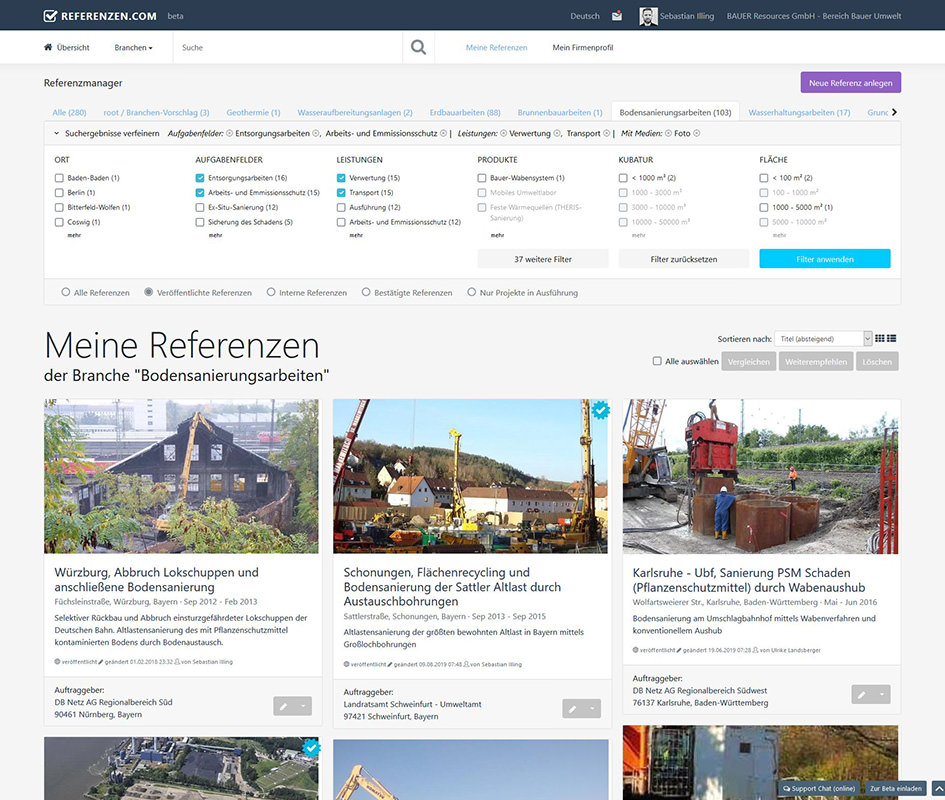Image resolution: width=945 pixels, height=800 pixels.
Task: Open the Mein Firmenprofil menu item
Action: (584, 46)
